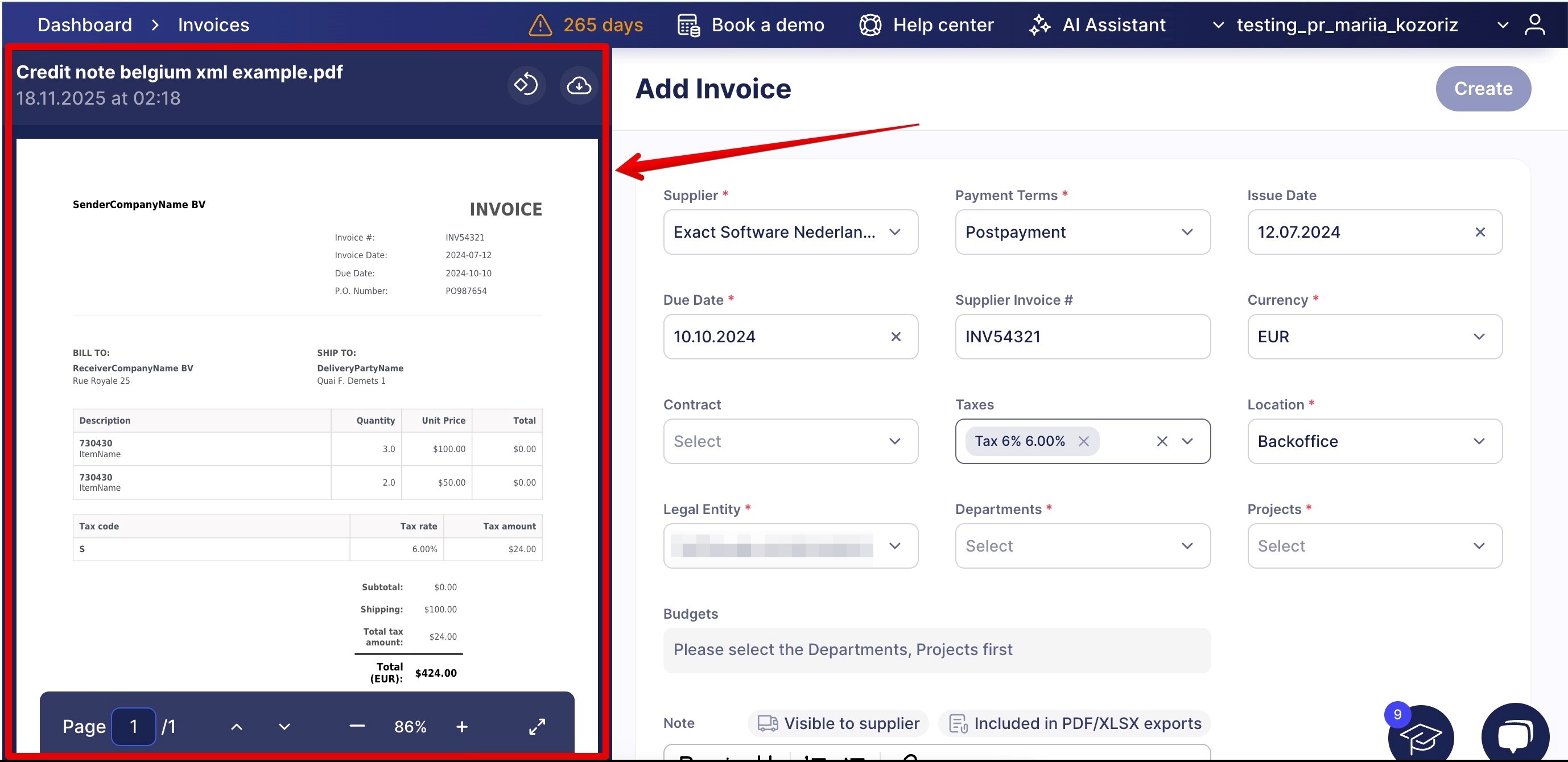Navigate to Dashboard breadcrumb
Viewport: 1568px width, 762px height.
click(x=85, y=25)
